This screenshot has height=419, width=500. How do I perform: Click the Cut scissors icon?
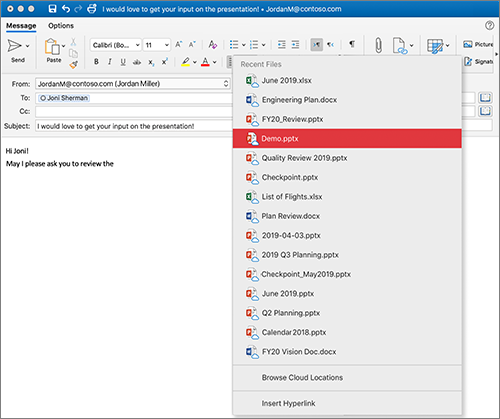pos(73,42)
